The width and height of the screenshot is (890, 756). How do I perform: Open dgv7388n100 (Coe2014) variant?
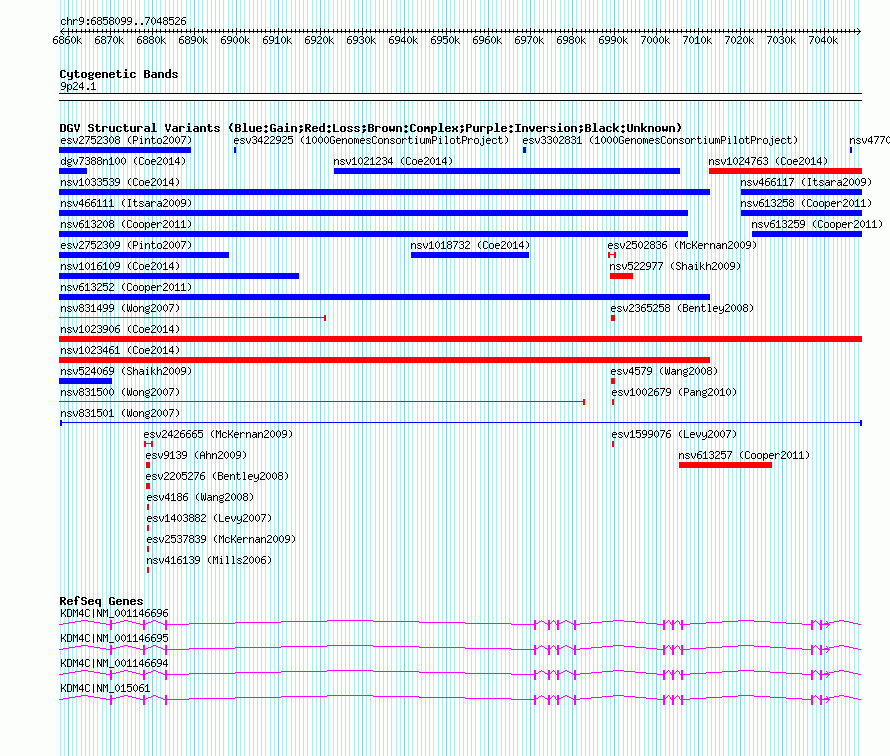(x=123, y=161)
